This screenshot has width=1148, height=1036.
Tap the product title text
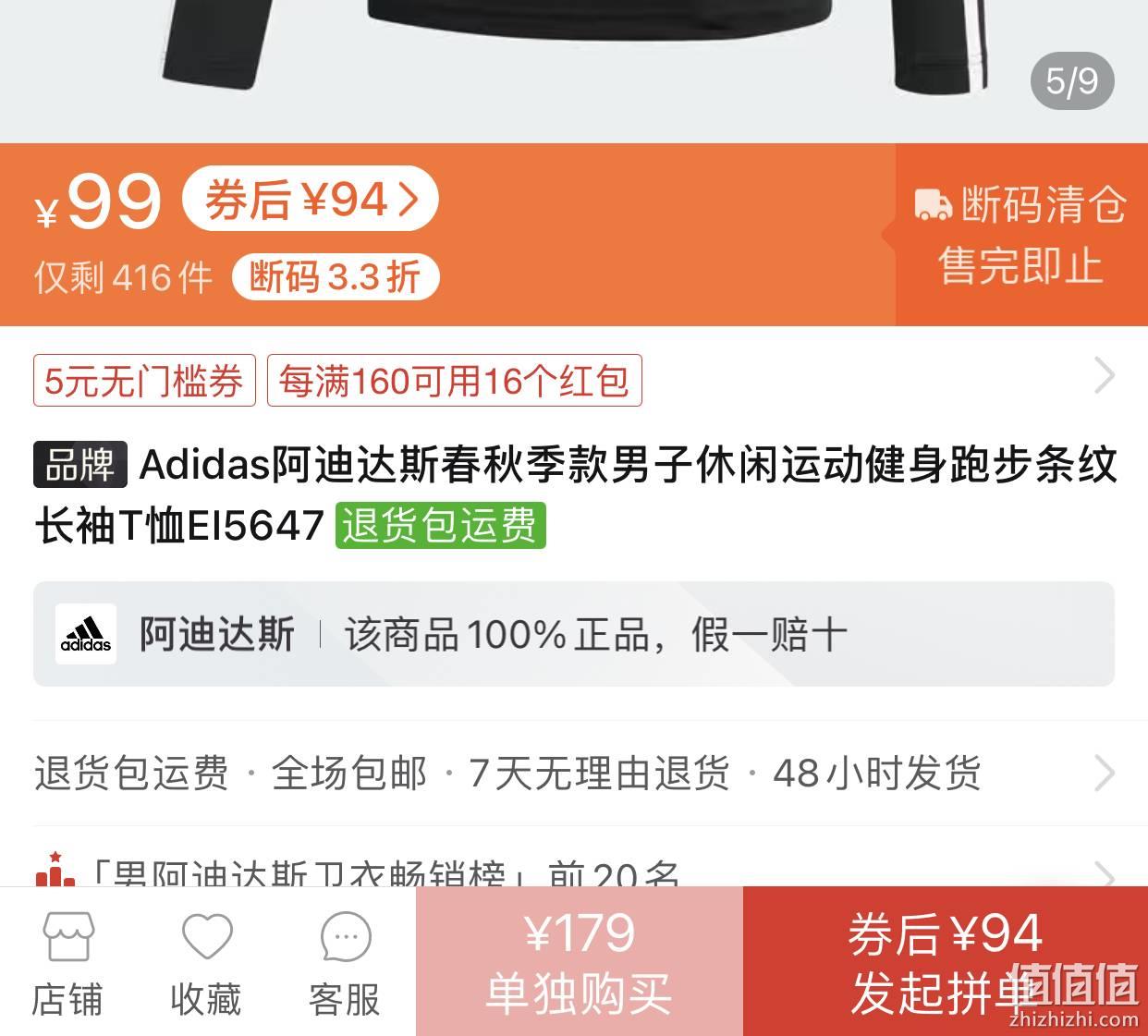(x=575, y=494)
